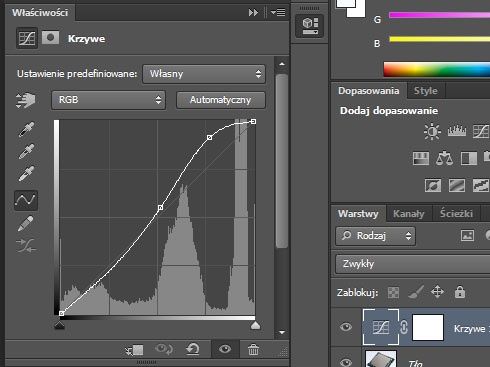Select the layer mask icon next to Krzywe

tap(50, 38)
